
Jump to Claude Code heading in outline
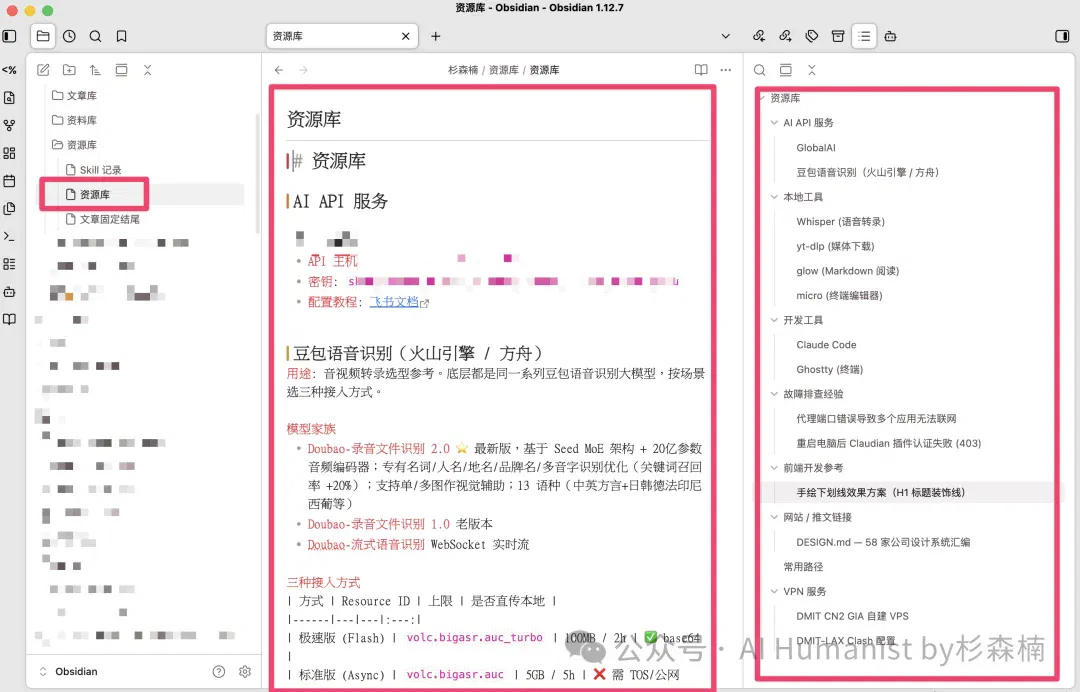826,344
